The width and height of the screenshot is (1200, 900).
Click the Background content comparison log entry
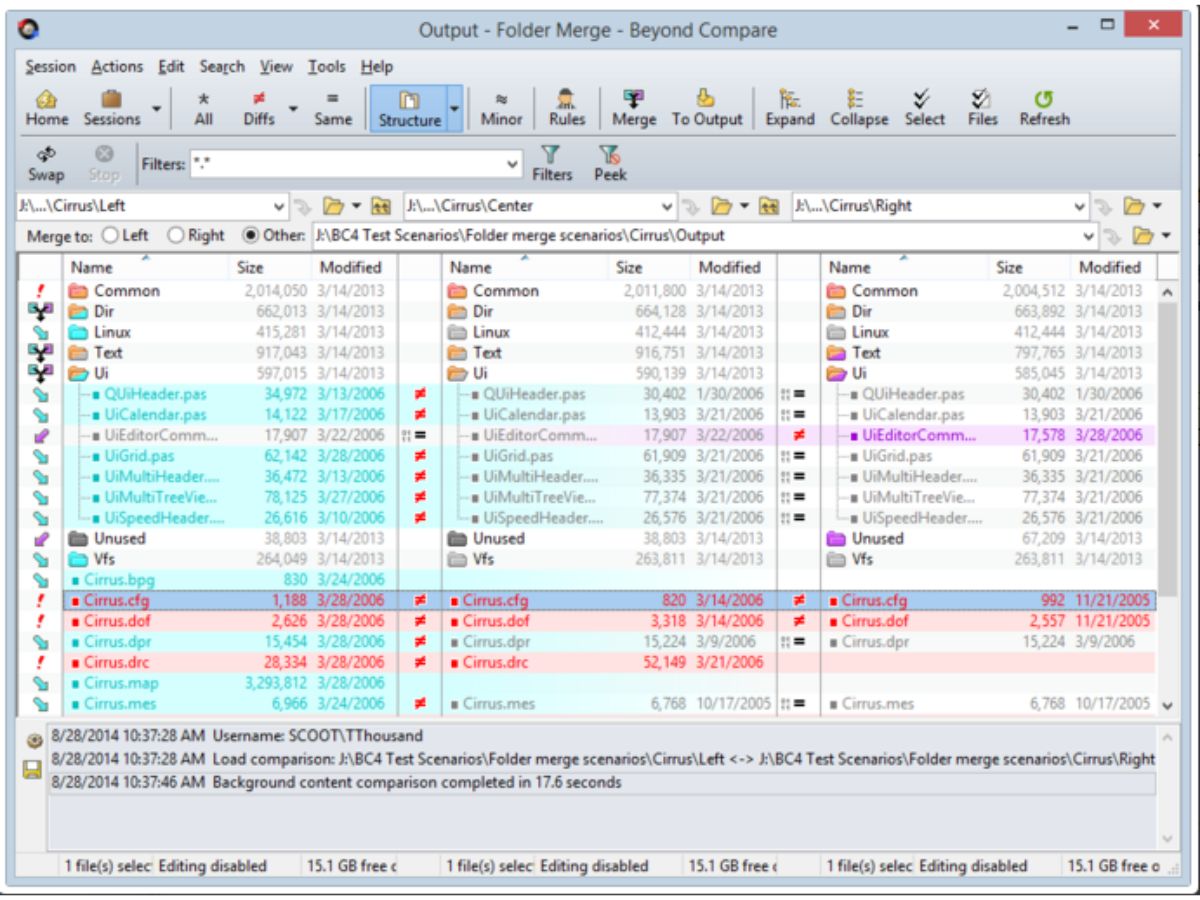tap(602, 783)
